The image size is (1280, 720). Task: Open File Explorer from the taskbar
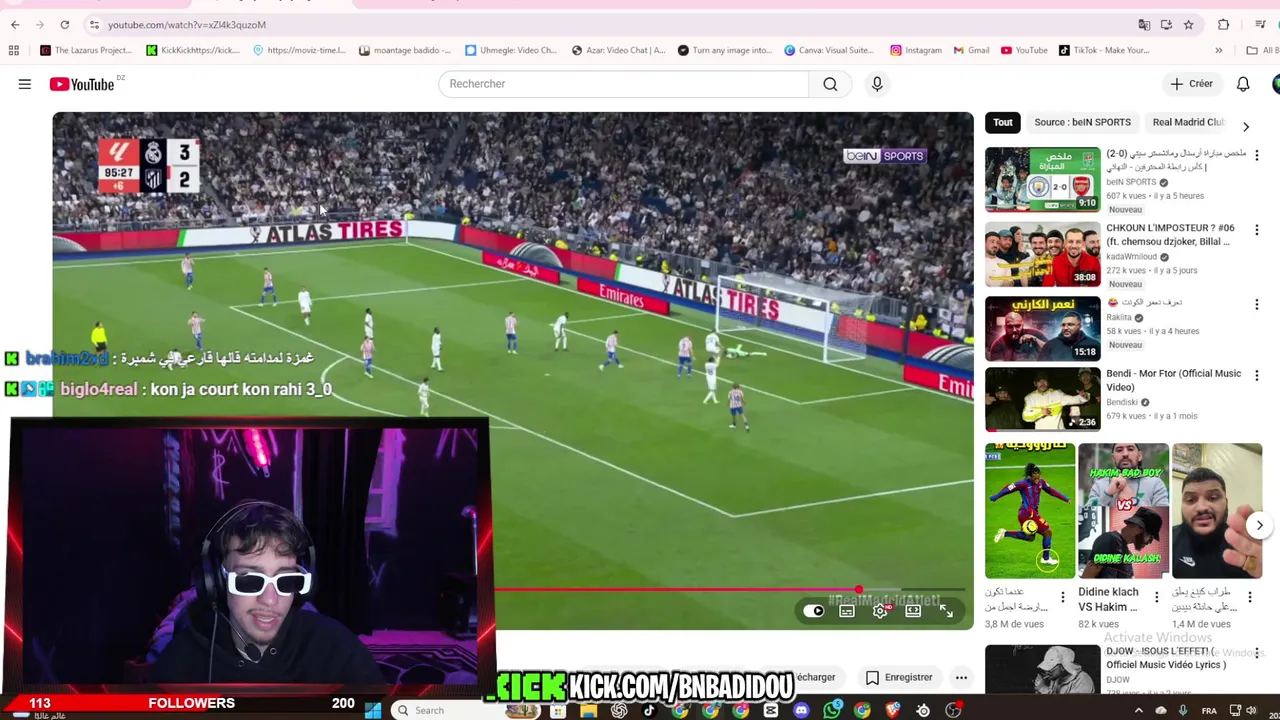point(588,710)
